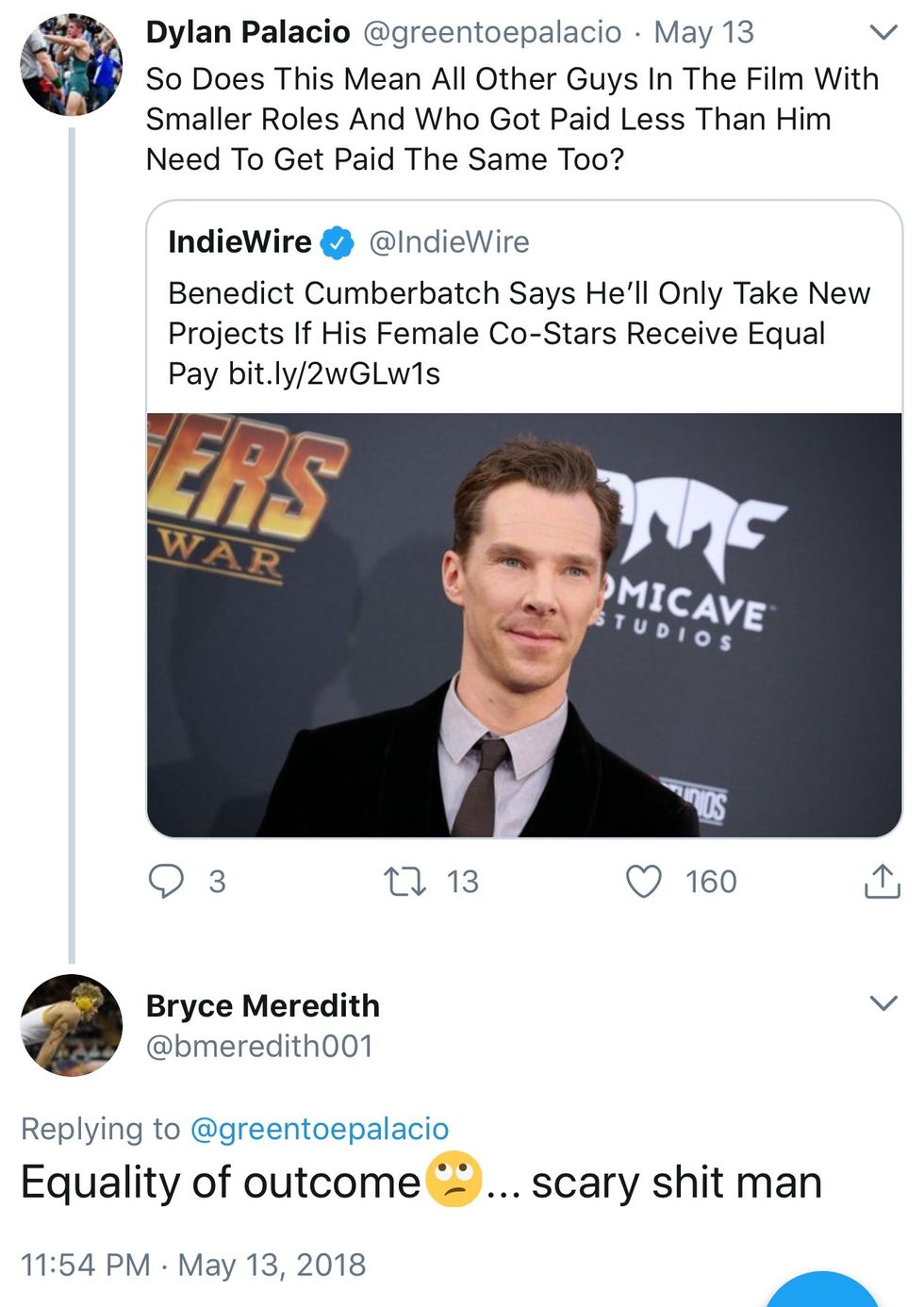
Task: Open the bit.ly/2wGLw1s link
Action: [x=334, y=374]
